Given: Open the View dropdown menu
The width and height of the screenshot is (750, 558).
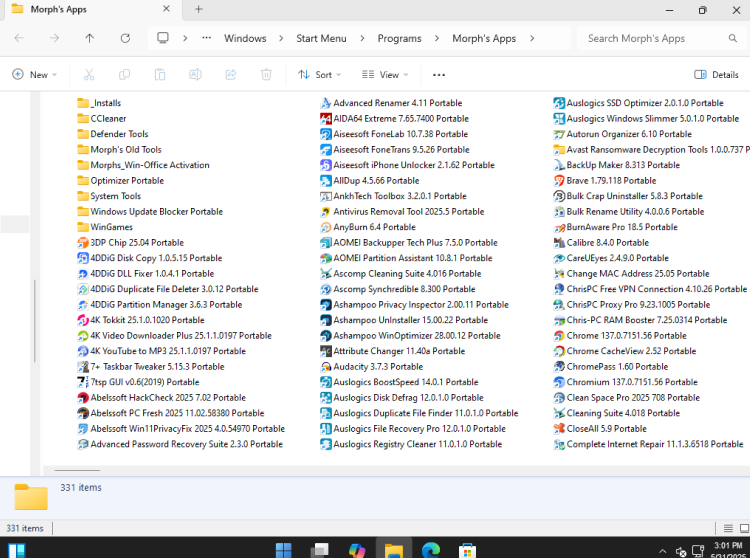Looking at the screenshot, I should [385, 75].
